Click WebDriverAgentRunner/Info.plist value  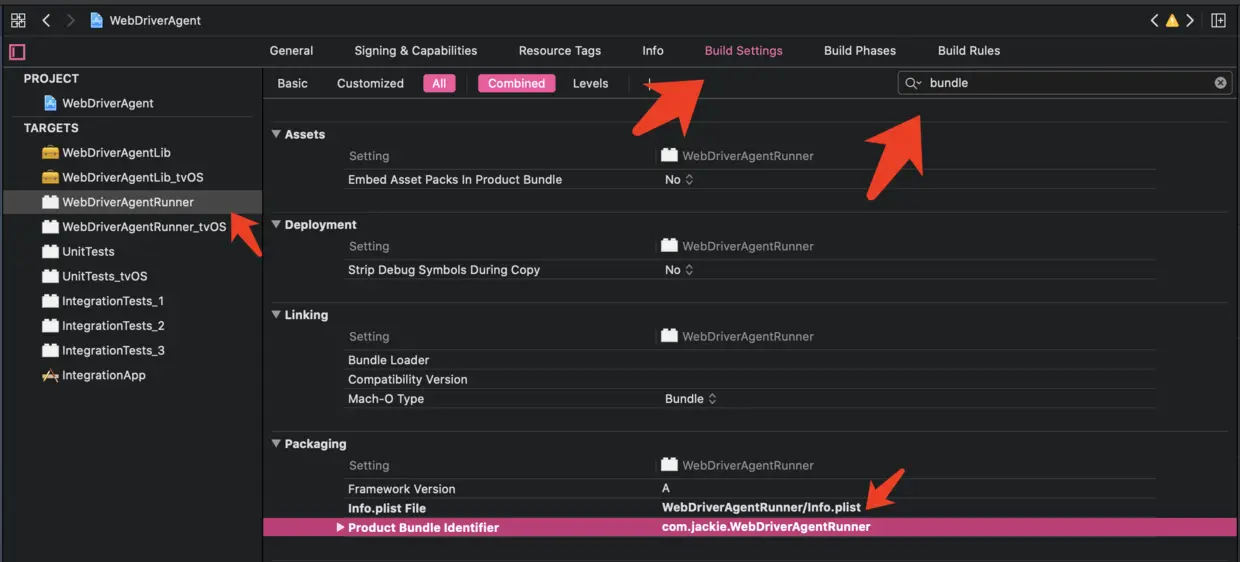pyautogui.click(x=761, y=508)
